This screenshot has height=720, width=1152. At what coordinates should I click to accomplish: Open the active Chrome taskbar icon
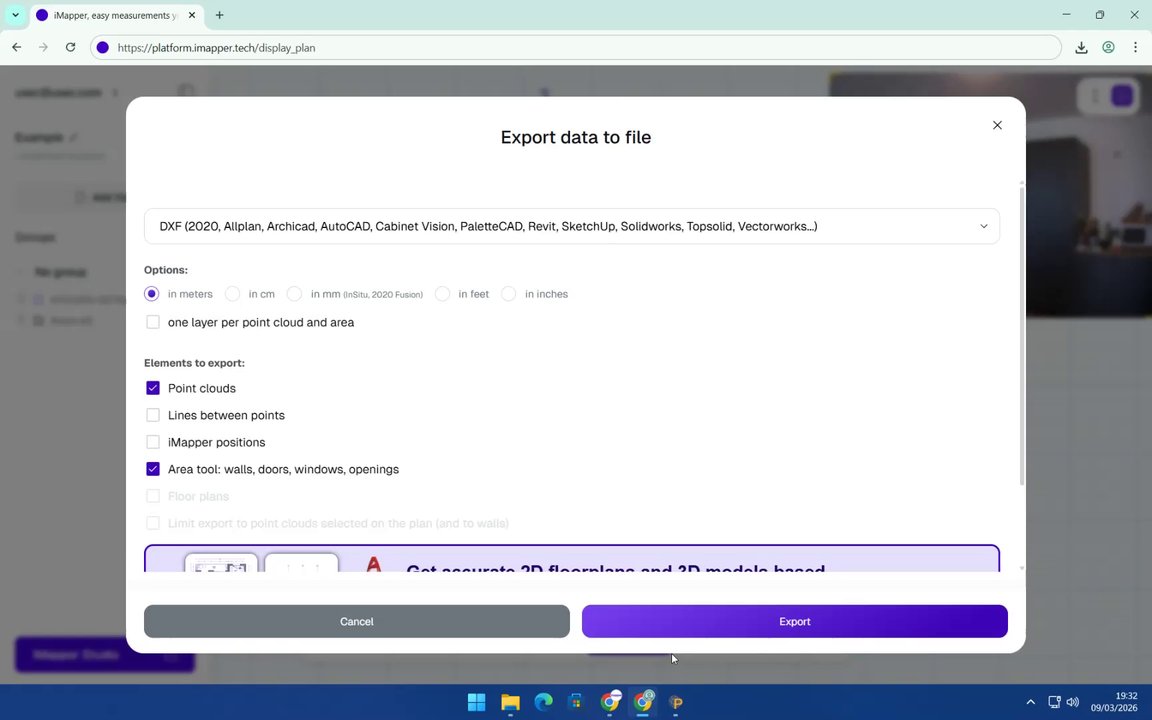tap(643, 702)
